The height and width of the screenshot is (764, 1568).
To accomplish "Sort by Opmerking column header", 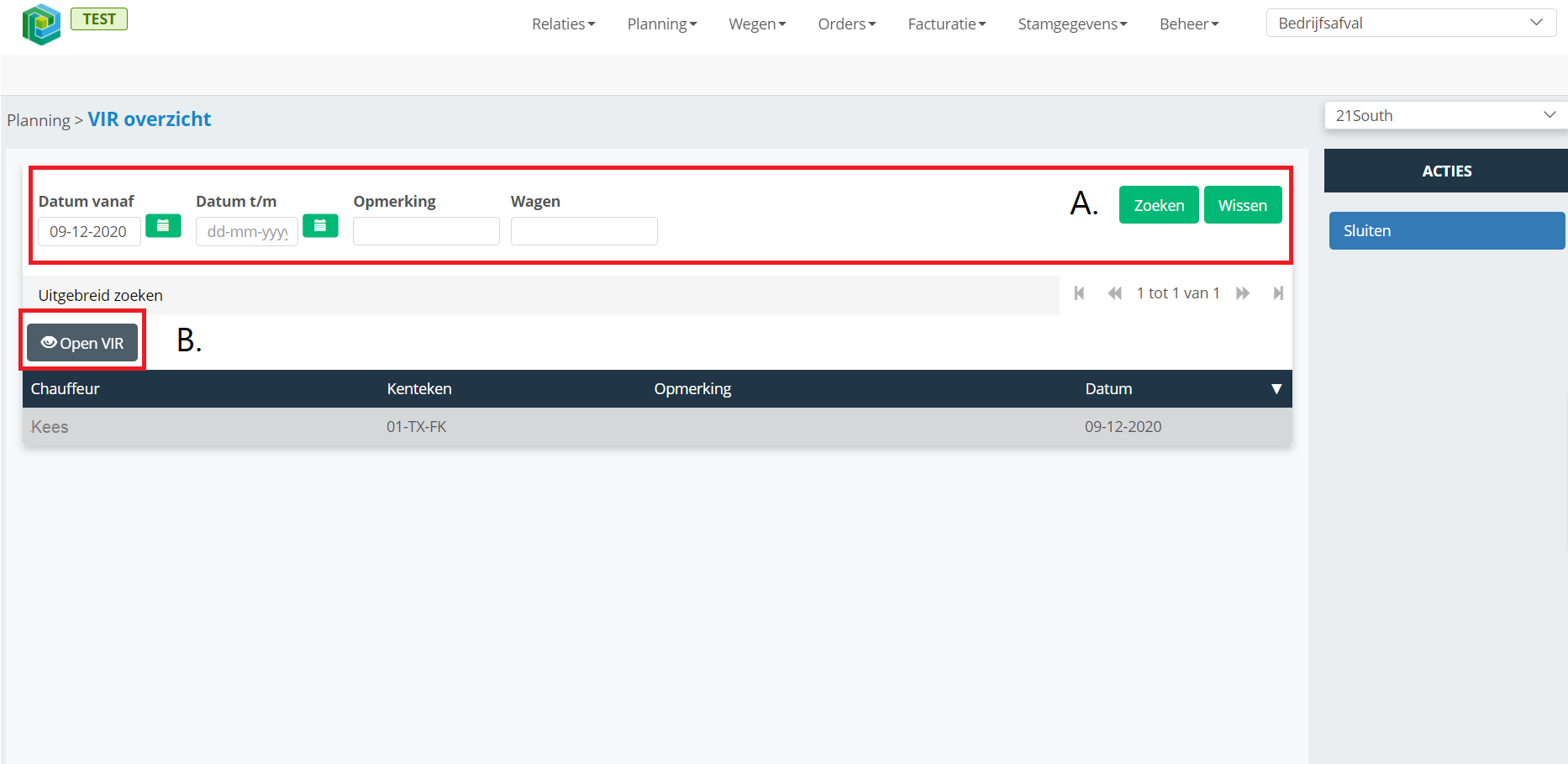I will pos(693,389).
